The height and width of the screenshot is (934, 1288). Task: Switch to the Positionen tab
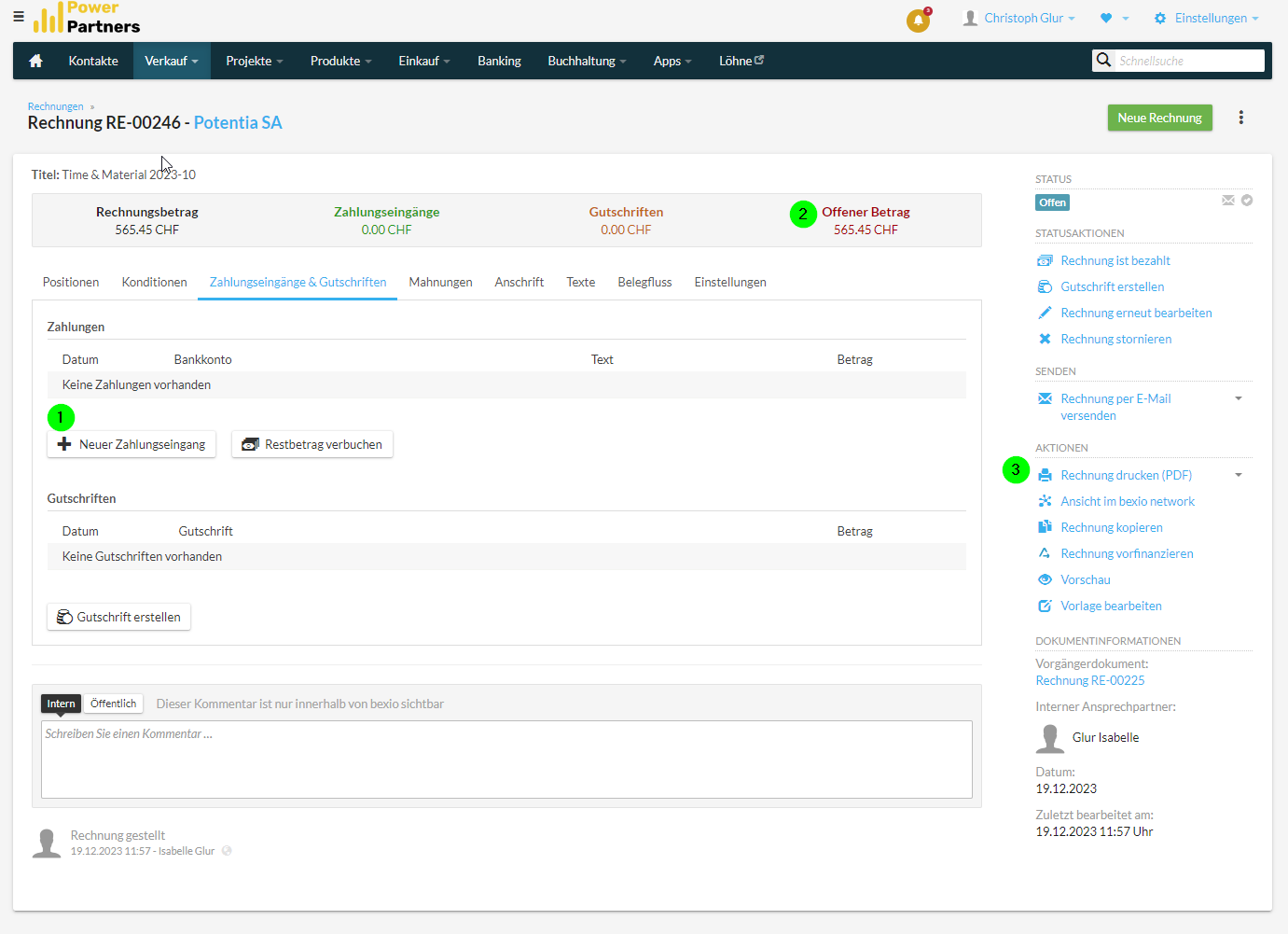click(x=71, y=282)
